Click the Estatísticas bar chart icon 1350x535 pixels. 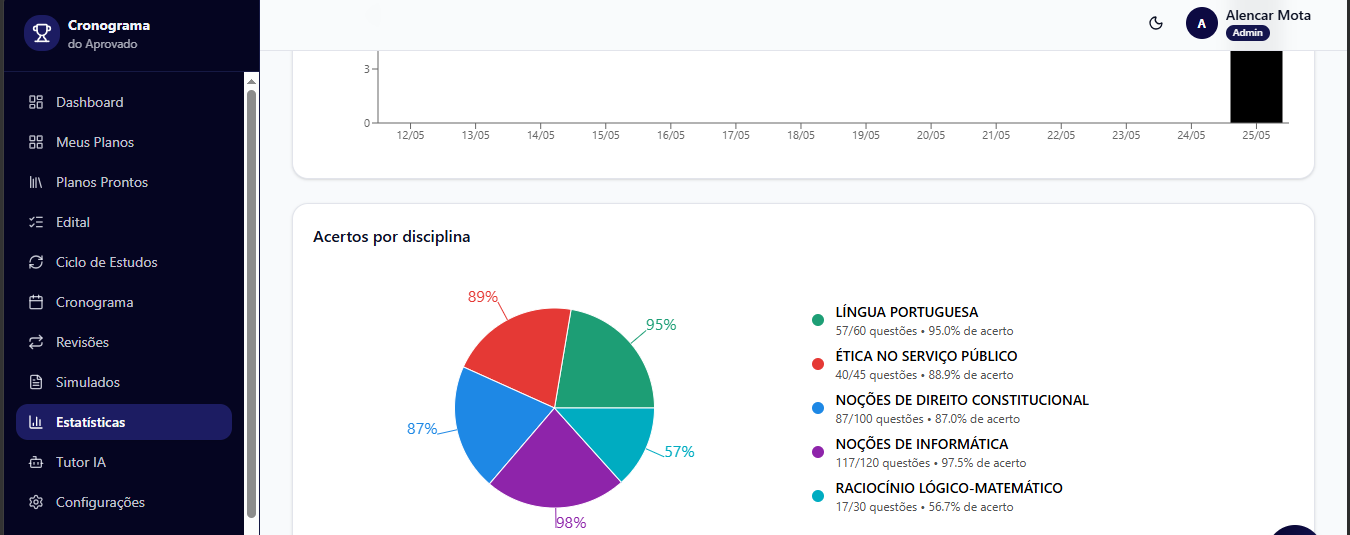pos(36,422)
